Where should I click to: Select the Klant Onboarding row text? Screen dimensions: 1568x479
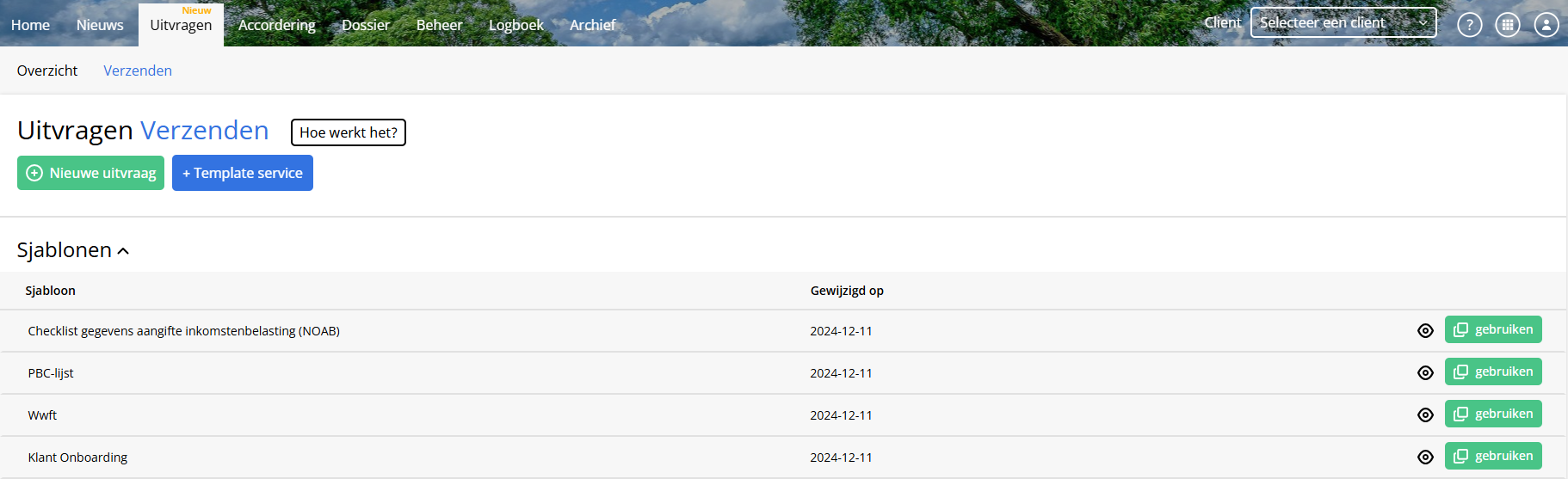point(77,458)
